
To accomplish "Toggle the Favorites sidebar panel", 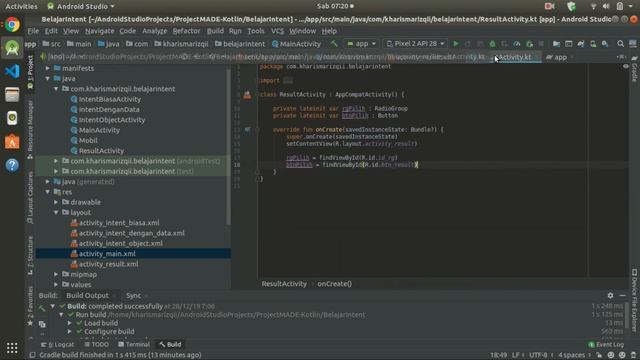I will (x=30, y=305).
